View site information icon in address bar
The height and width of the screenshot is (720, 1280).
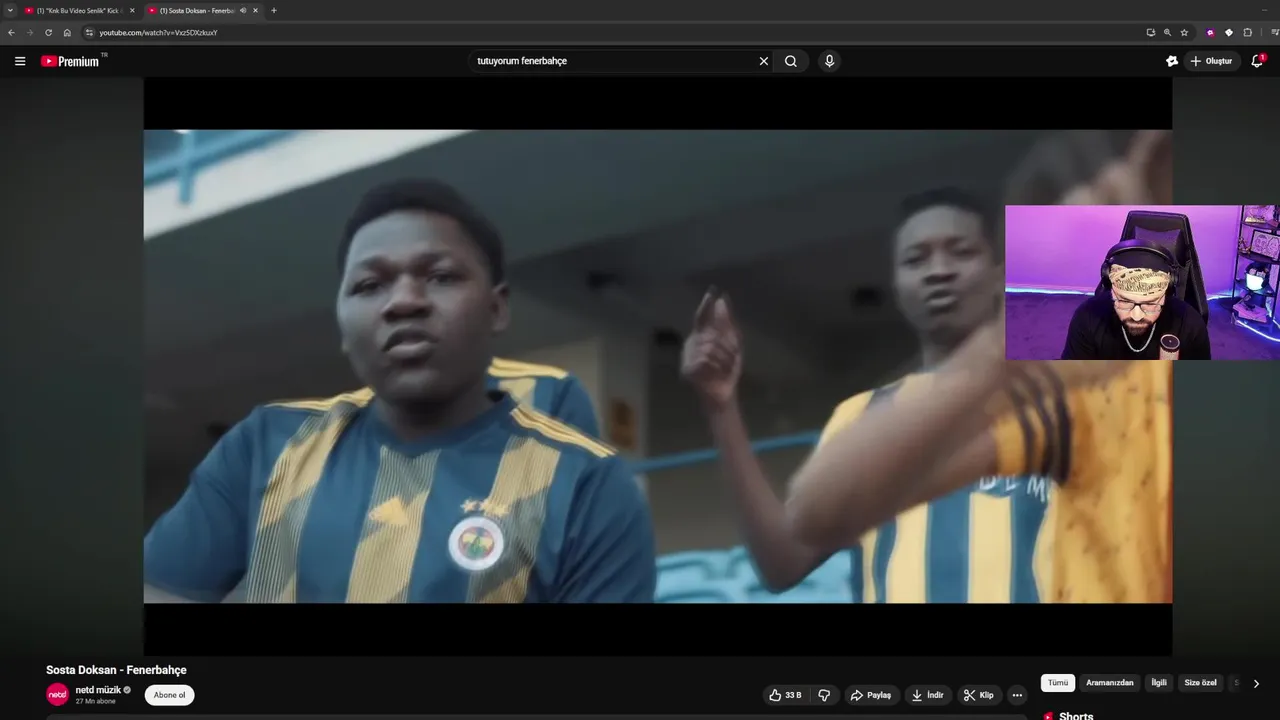tap(89, 32)
